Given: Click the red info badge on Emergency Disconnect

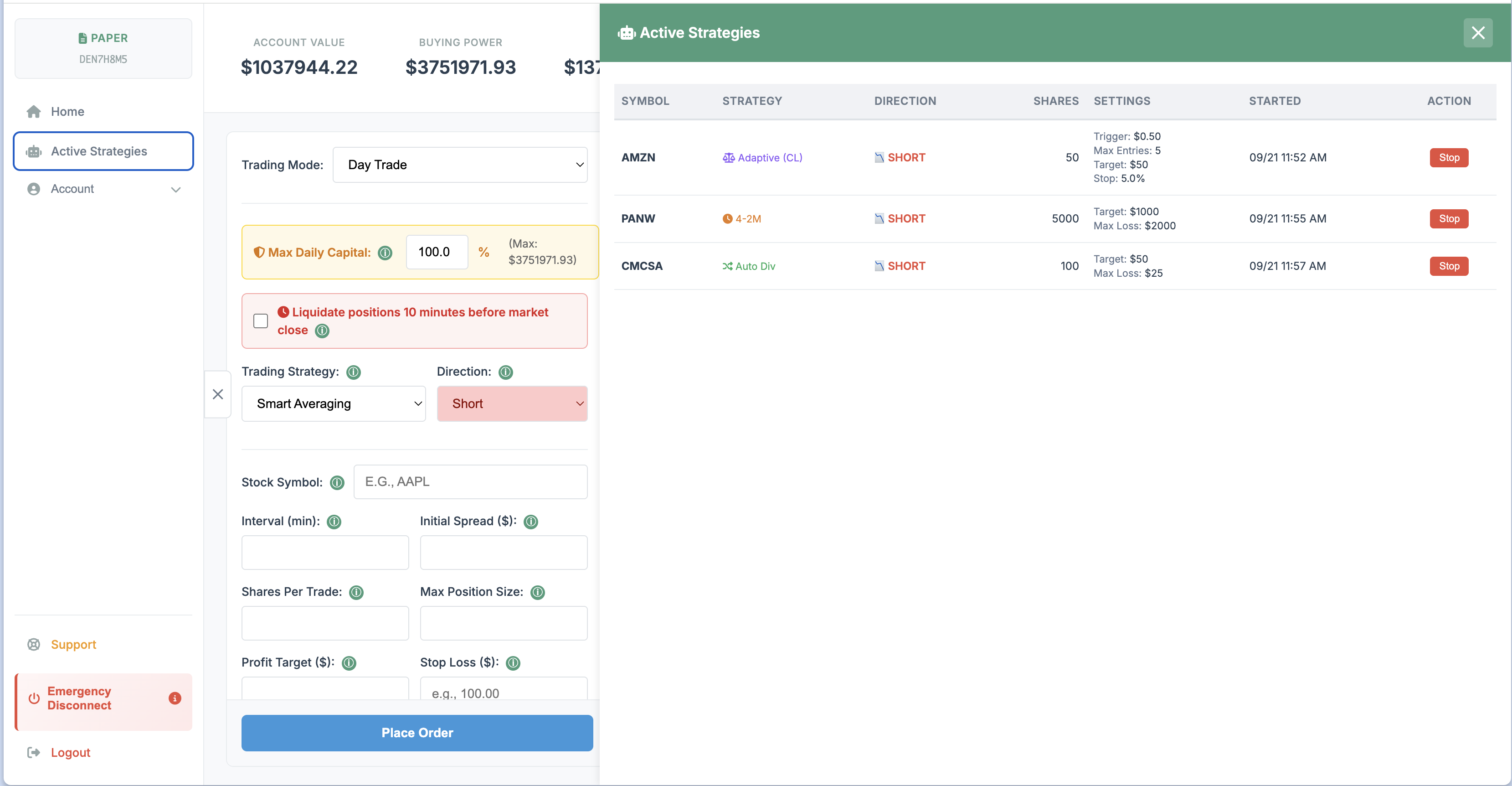Looking at the screenshot, I should tap(175, 698).
